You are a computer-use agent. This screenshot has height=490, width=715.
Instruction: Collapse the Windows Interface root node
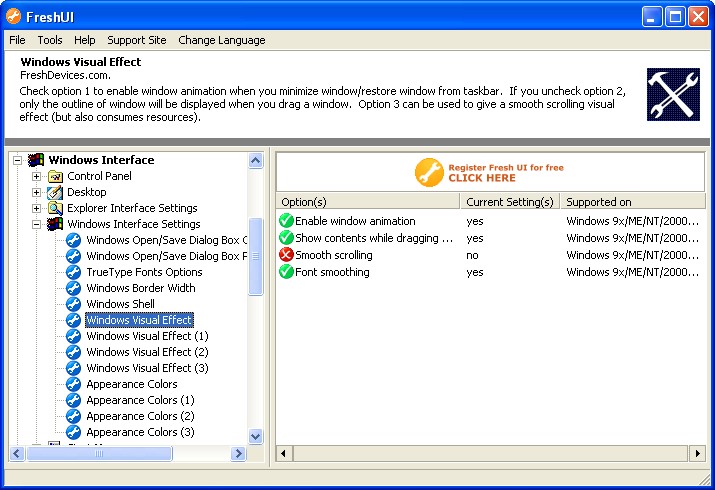click(x=17, y=160)
